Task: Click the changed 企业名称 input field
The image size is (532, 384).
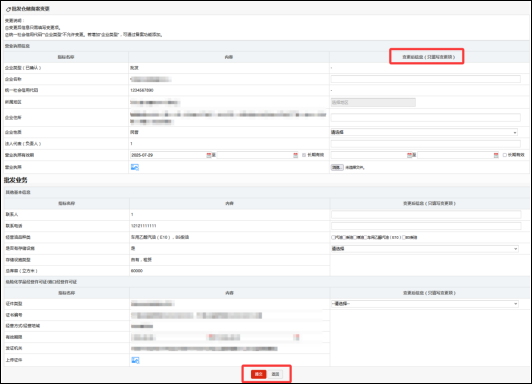Action: [x=425, y=79]
